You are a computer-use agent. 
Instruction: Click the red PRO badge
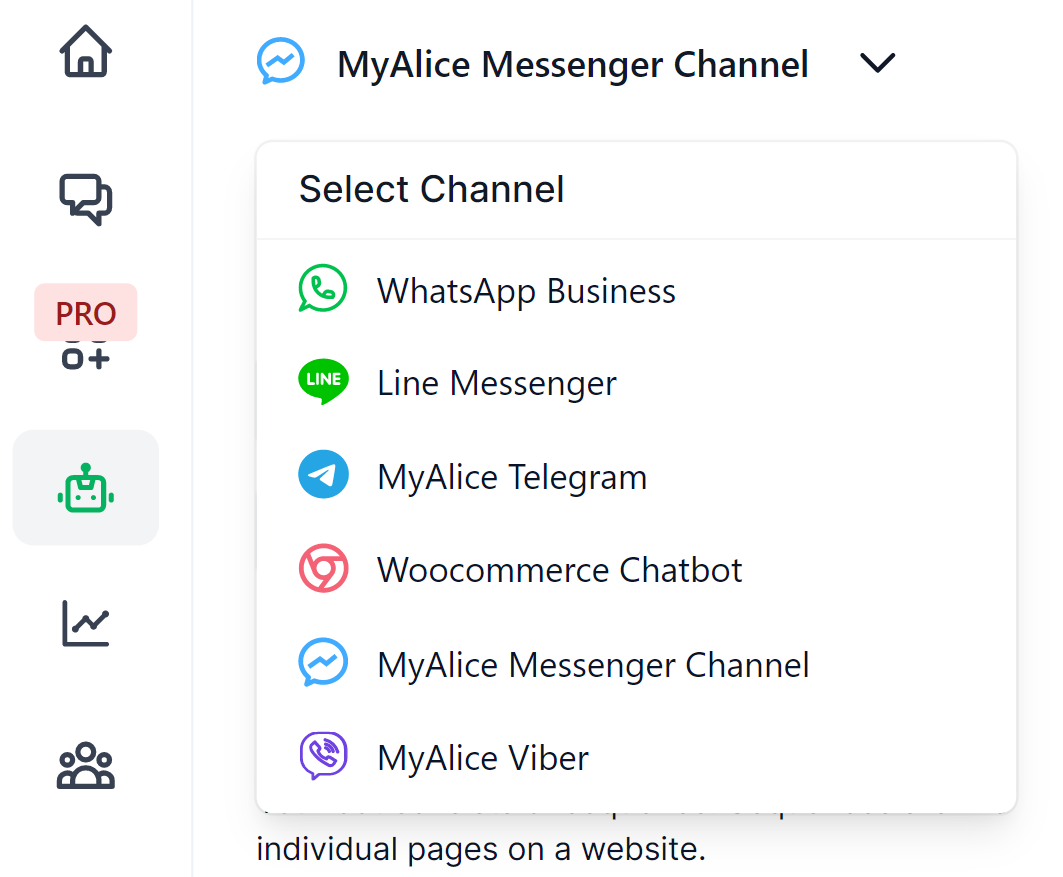[x=86, y=313]
